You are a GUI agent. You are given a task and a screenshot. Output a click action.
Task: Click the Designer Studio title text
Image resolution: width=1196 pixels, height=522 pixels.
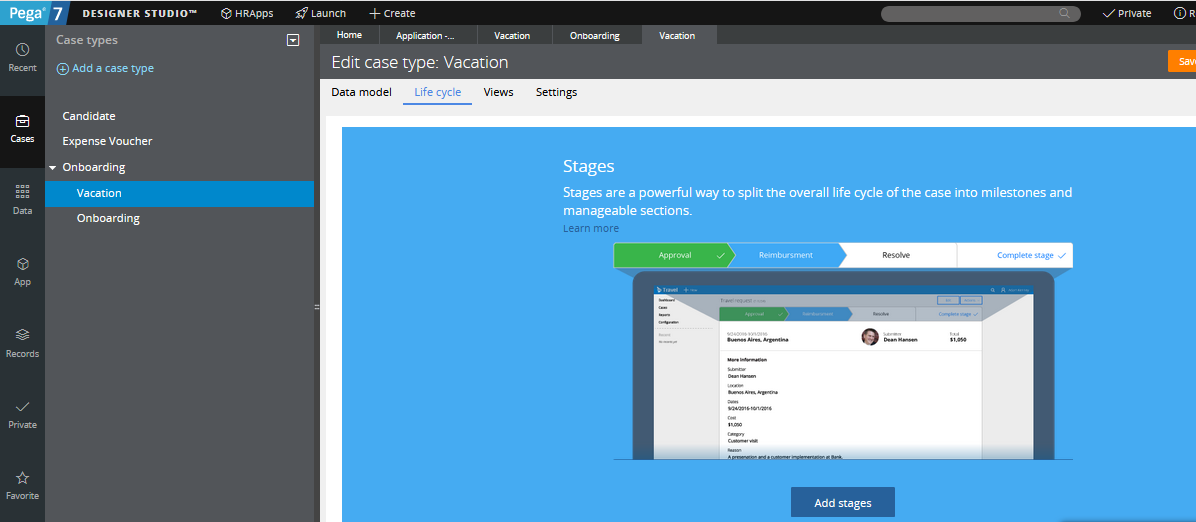(141, 13)
